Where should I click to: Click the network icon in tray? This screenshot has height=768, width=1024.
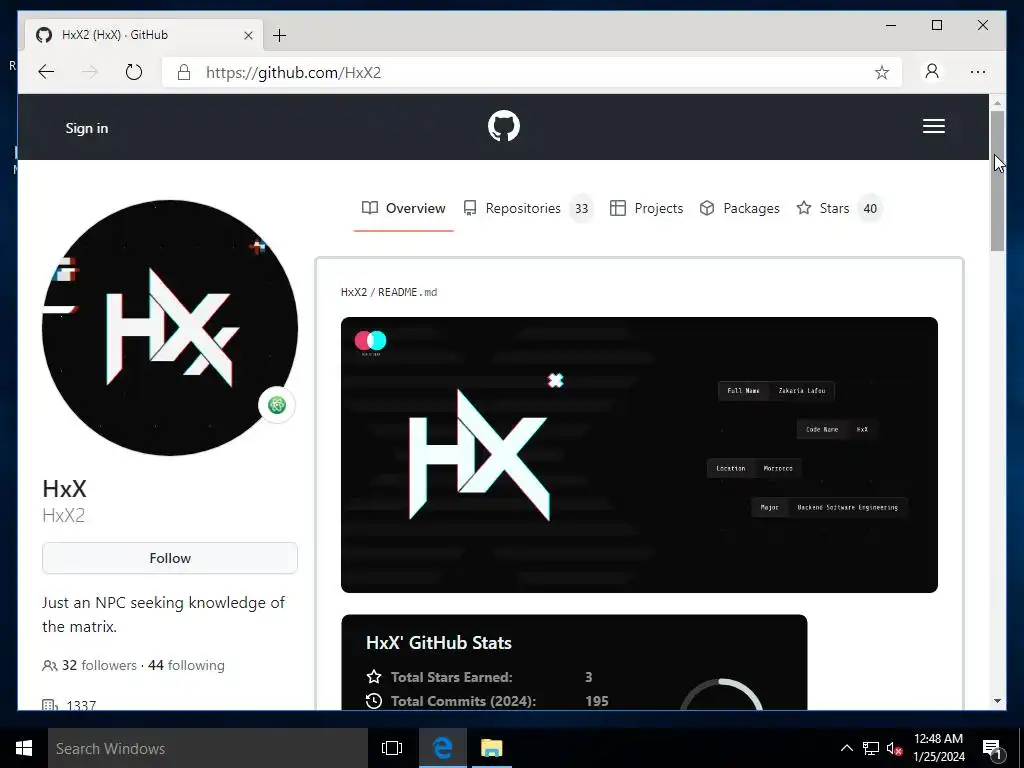coord(871,748)
